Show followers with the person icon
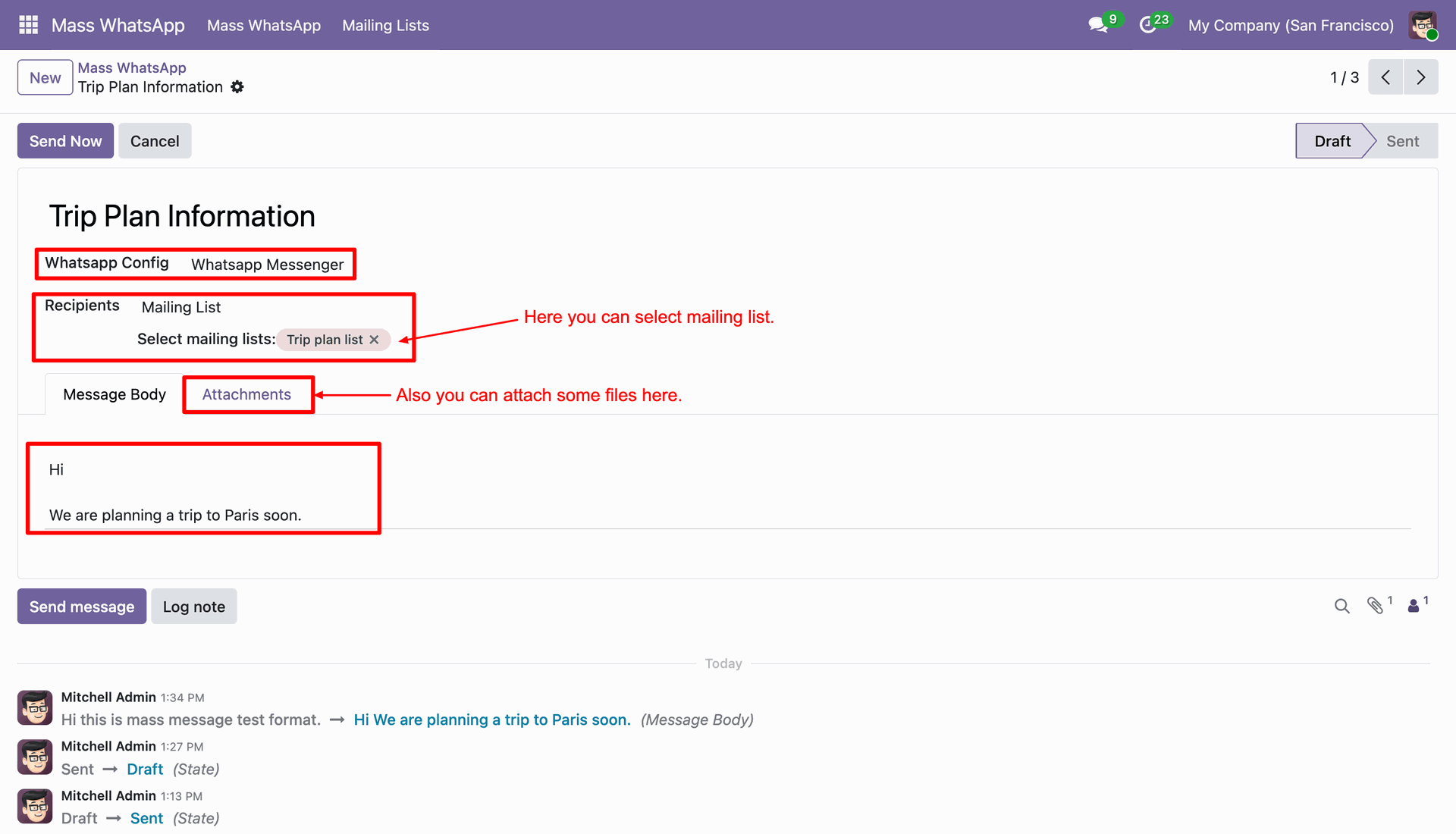Screen dimensions: 1456x834 [x=1414, y=606]
